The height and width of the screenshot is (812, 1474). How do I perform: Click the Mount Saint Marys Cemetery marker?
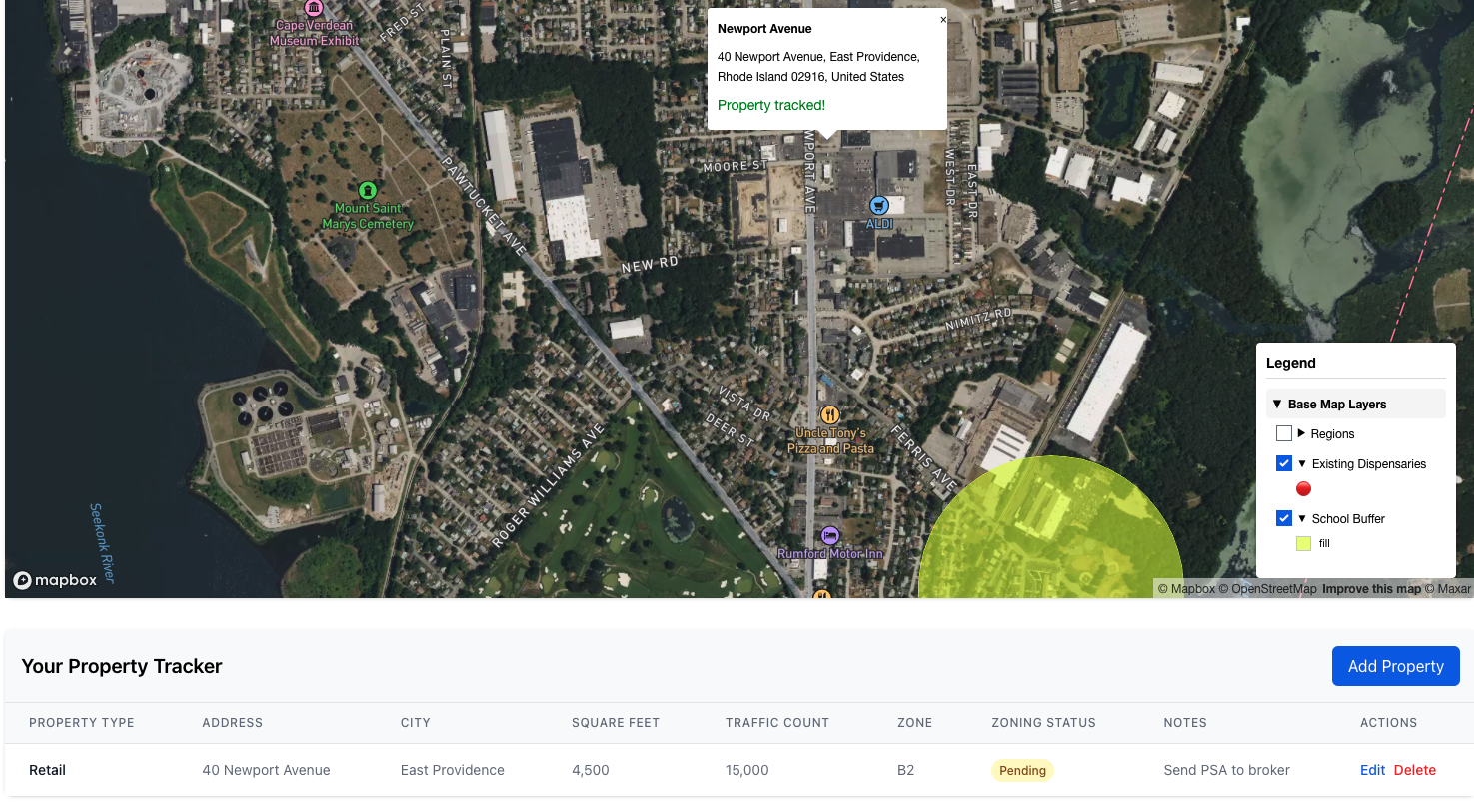tap(368, 190)
